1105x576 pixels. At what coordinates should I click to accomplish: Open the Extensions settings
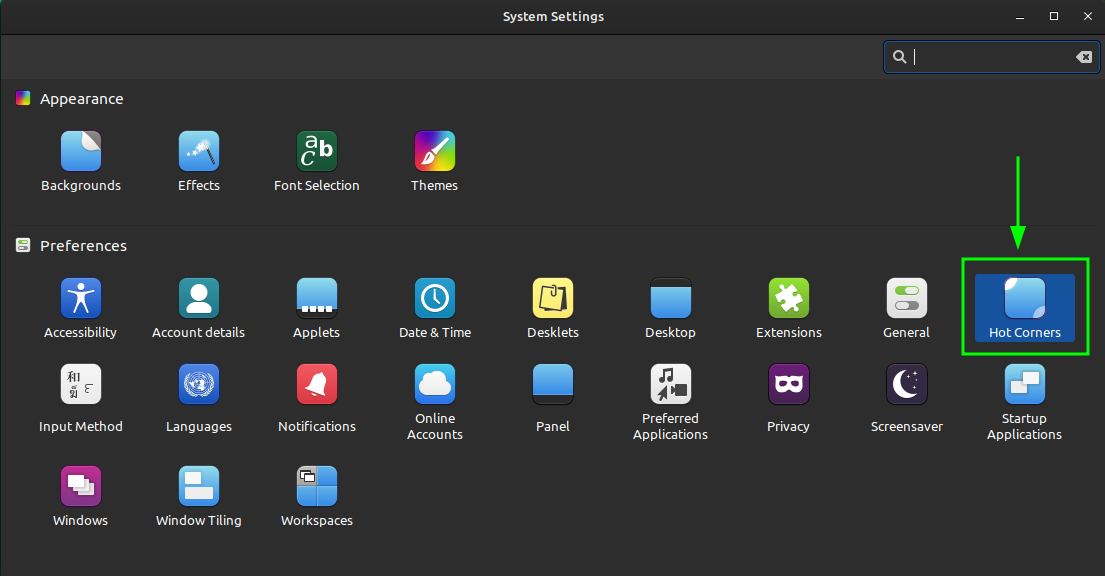(788, 306)
